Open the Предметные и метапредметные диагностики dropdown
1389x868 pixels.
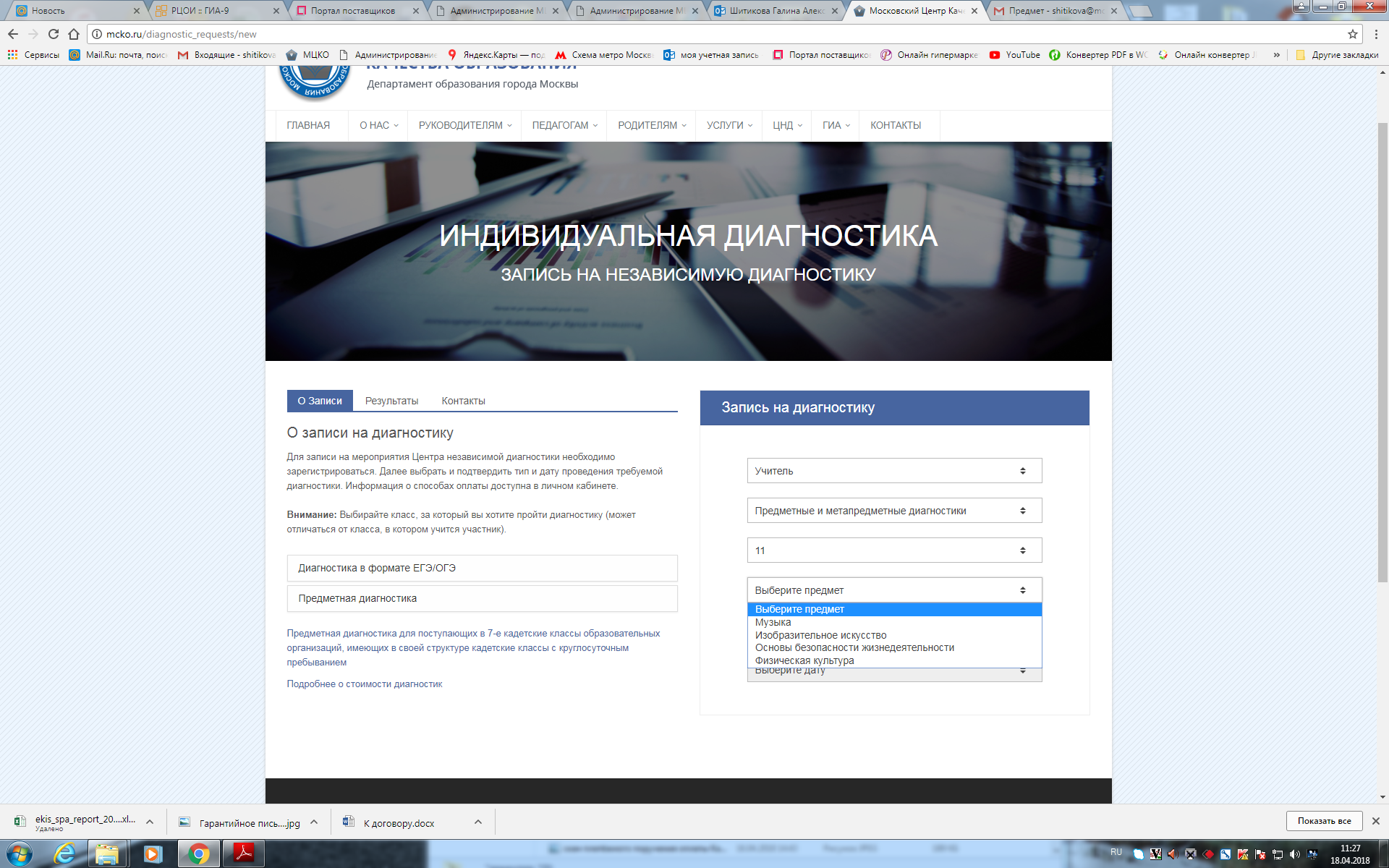click(x=894, y=511)
